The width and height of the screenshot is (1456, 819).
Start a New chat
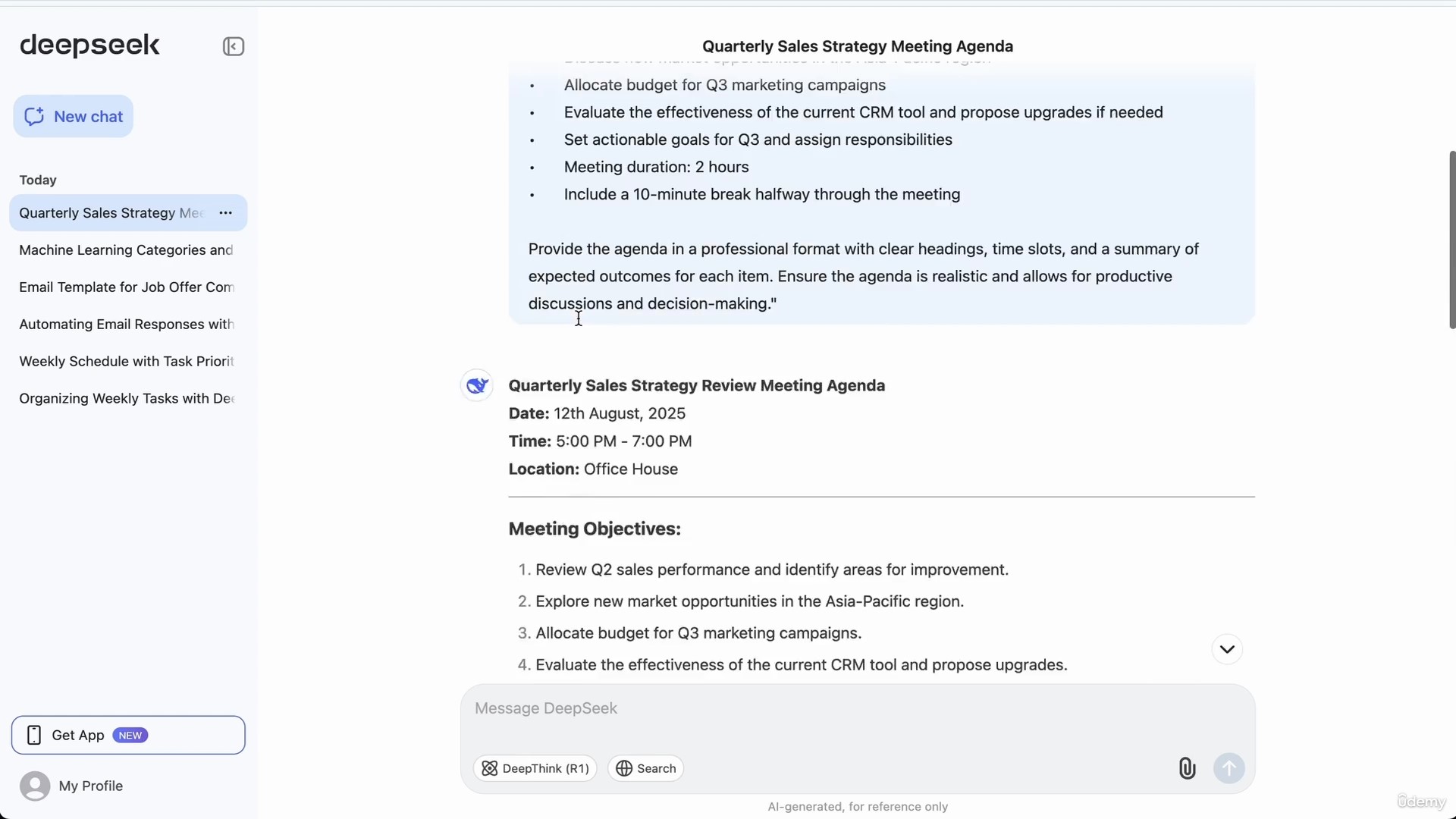73,116
